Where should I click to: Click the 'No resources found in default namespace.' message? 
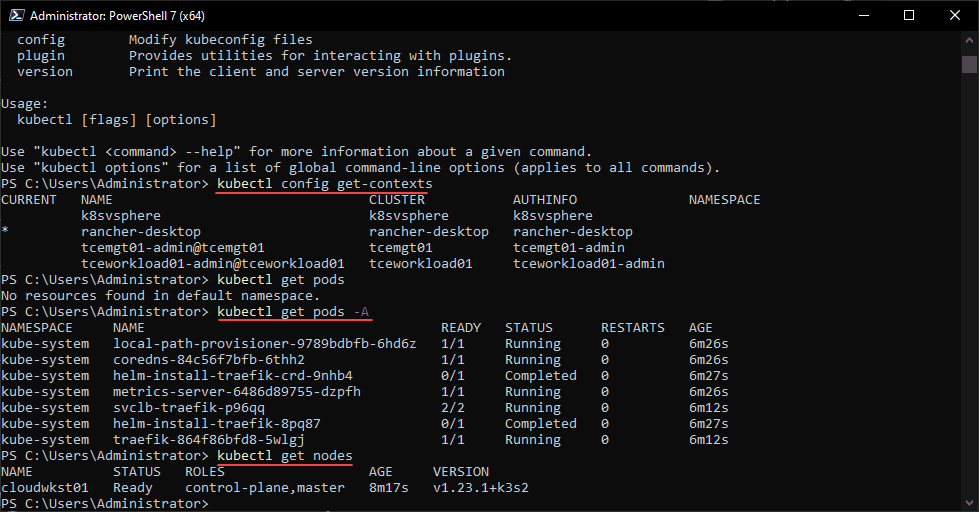[x=160, y=295]
